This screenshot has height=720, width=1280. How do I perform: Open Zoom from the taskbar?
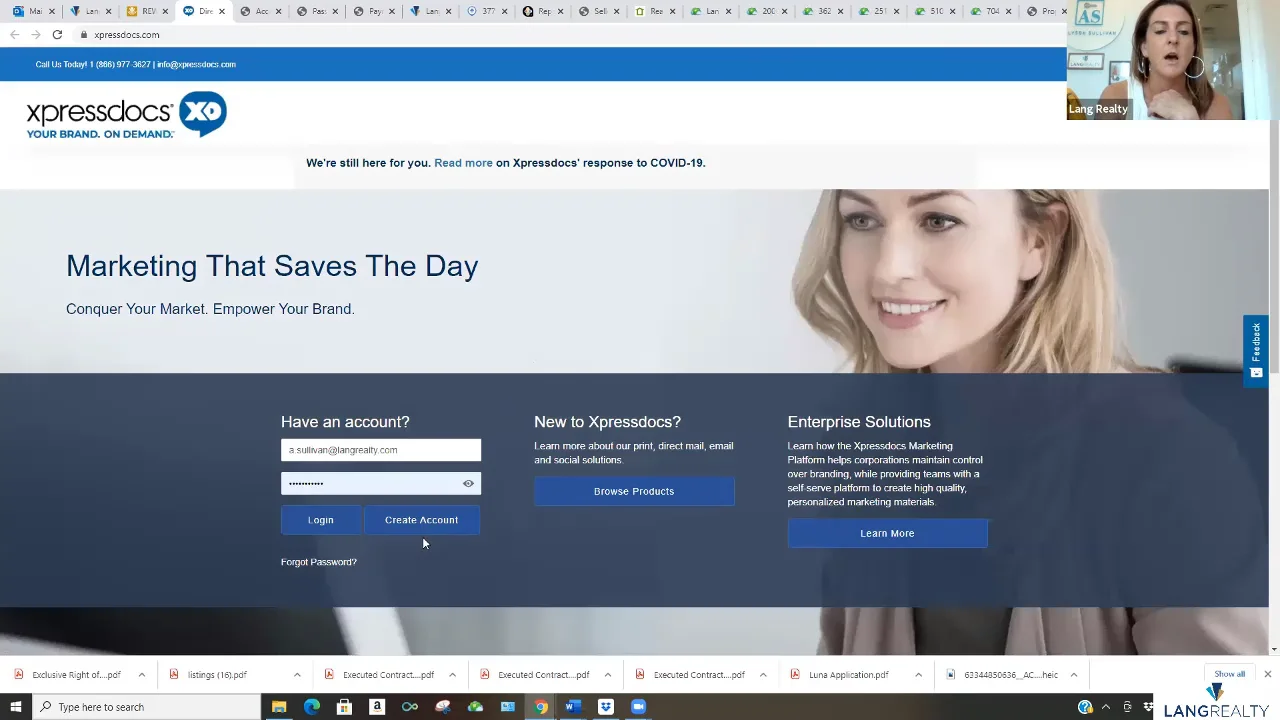(638, 707)
